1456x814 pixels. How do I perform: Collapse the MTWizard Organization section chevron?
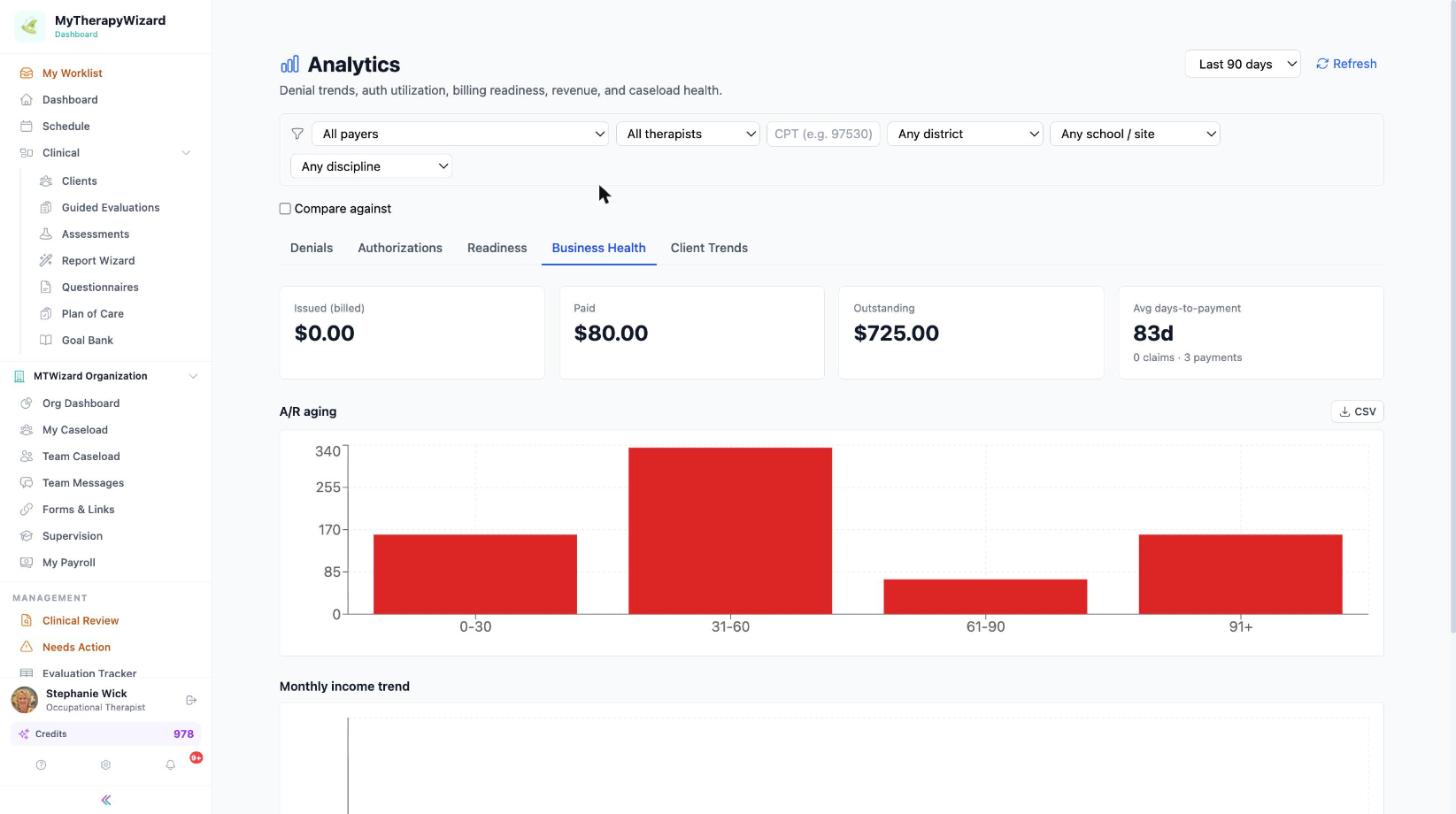point(193,376)
